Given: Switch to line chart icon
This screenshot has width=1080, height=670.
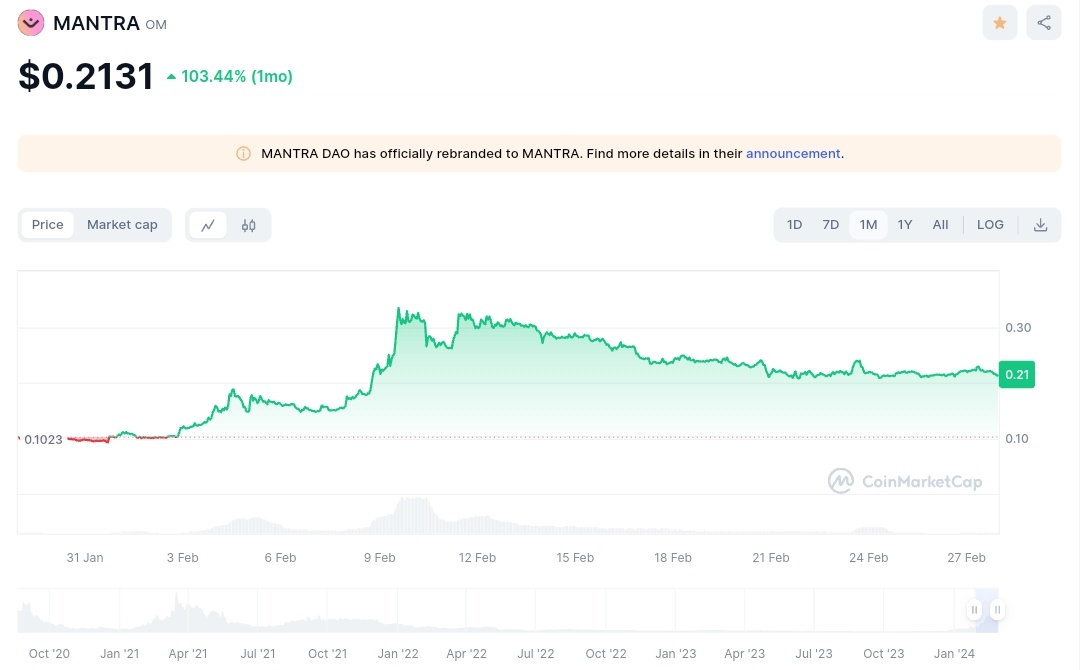Looking at the screenshot, I should [207, 225].
